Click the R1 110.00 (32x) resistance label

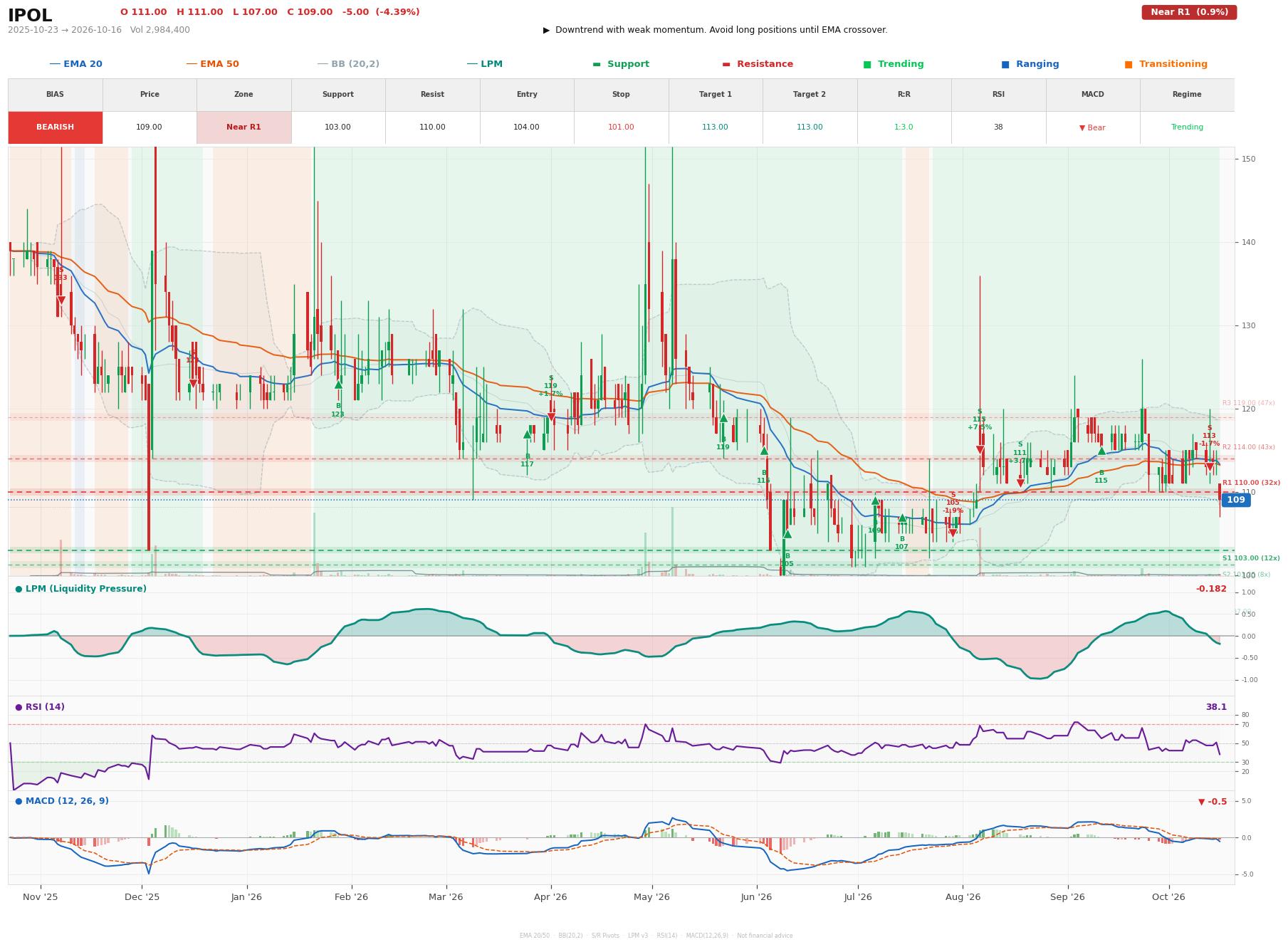coord(1251,483)
